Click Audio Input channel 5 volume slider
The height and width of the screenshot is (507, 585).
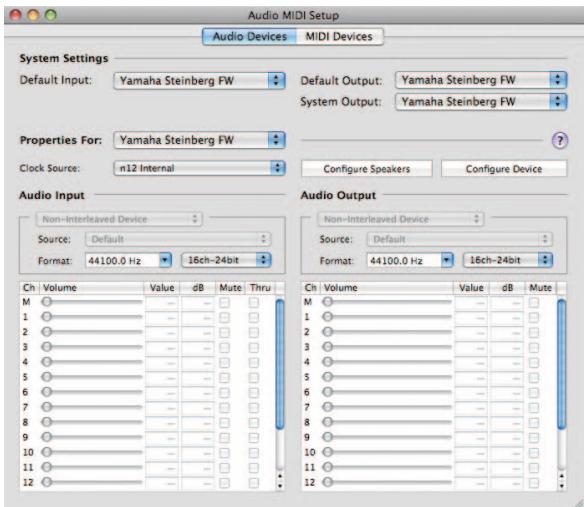(x=92, y=377)
